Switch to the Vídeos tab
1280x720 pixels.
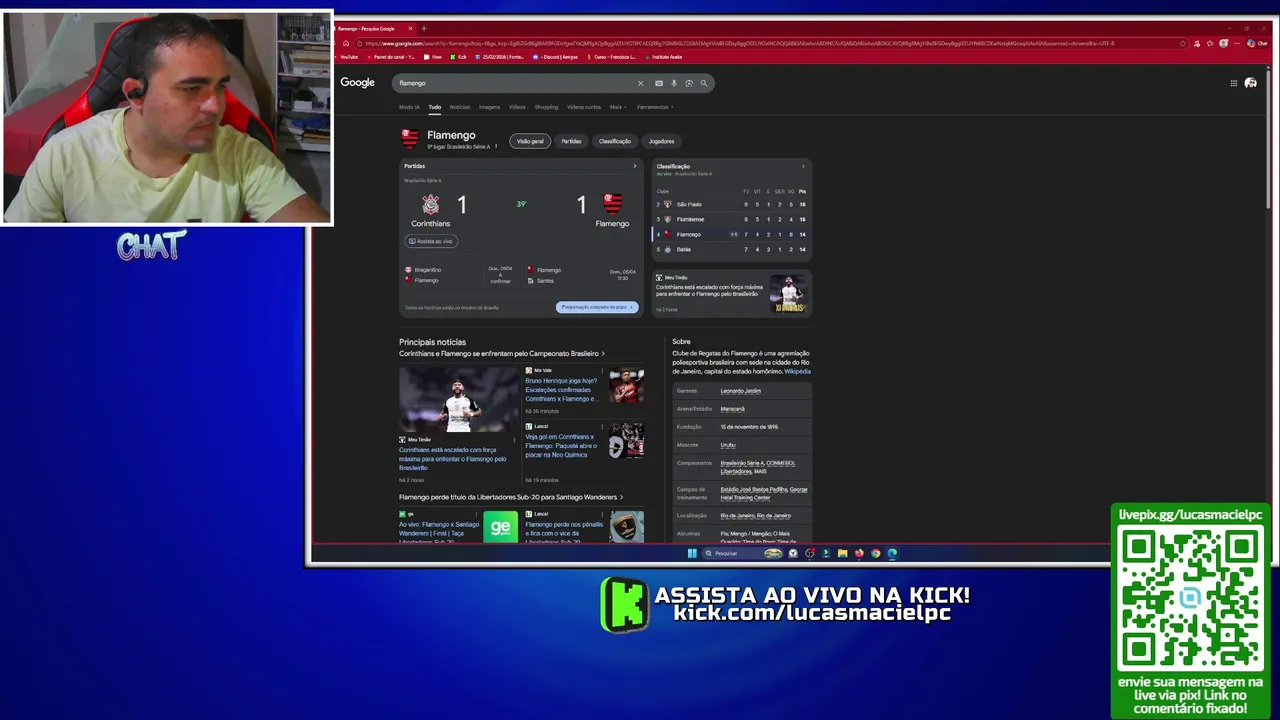(517, 107)
